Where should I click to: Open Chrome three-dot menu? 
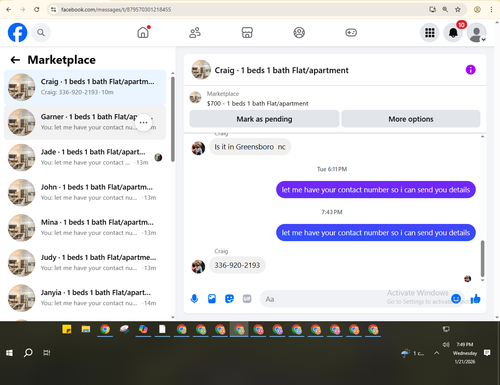491,9
